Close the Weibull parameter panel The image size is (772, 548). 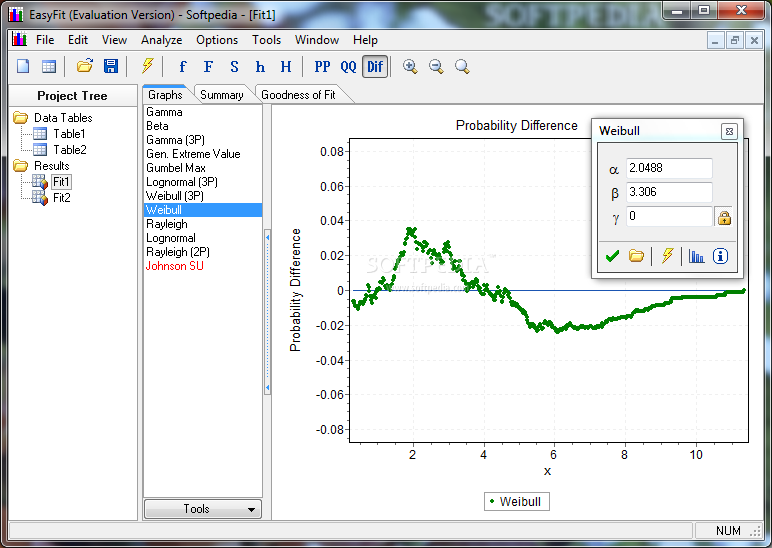tap(729, 131)
